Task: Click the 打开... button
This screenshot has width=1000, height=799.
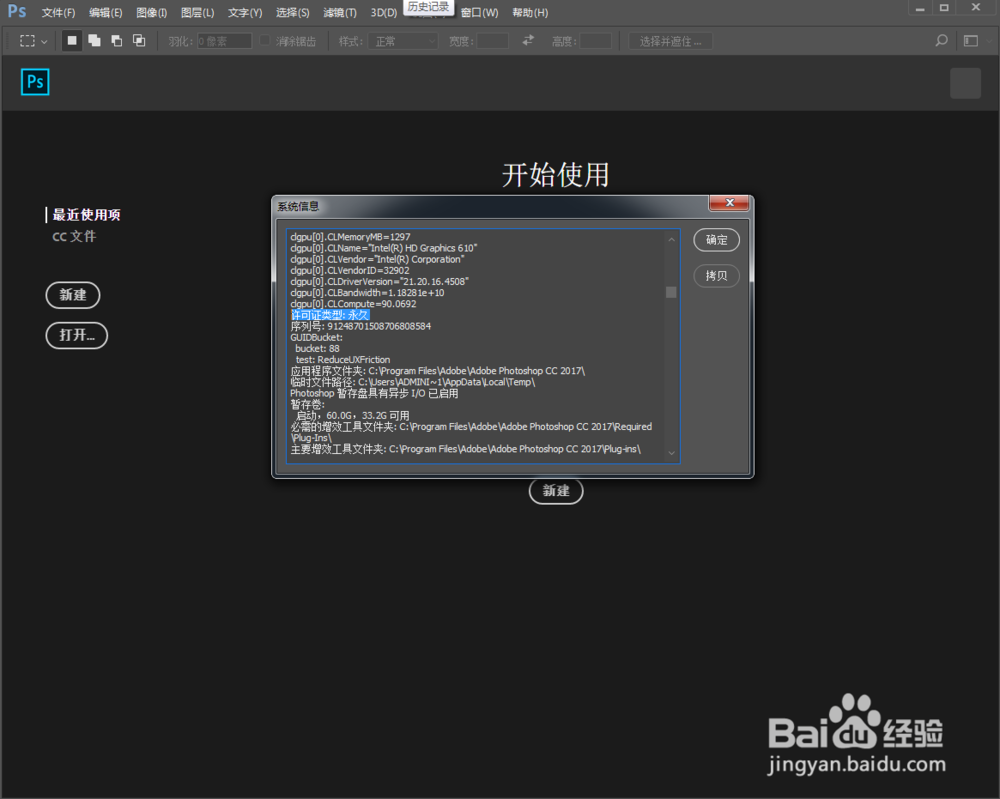Action: tap(77, 335)
